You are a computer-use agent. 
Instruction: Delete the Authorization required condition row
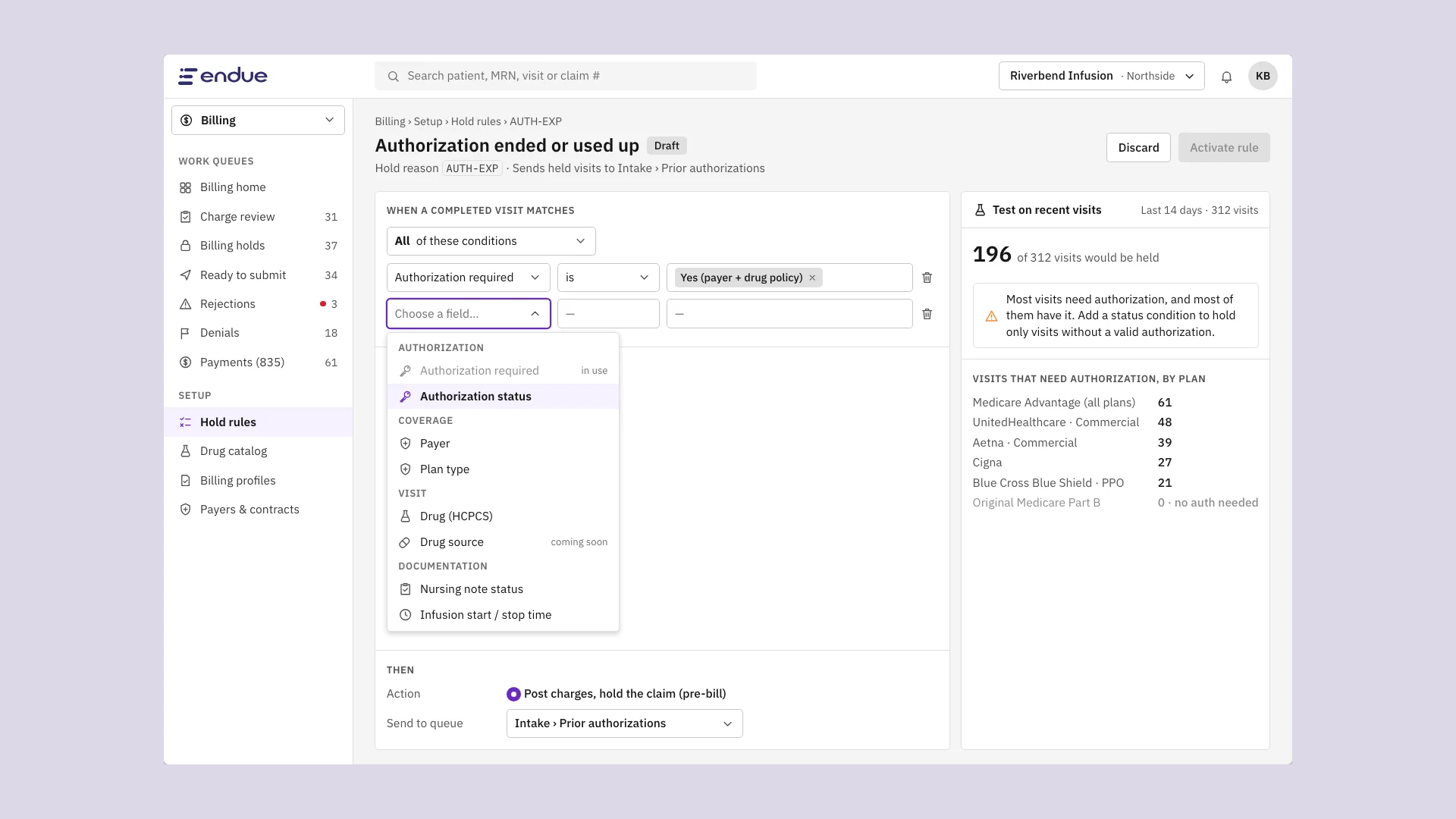pyautogui.click(x=927, y=278)
